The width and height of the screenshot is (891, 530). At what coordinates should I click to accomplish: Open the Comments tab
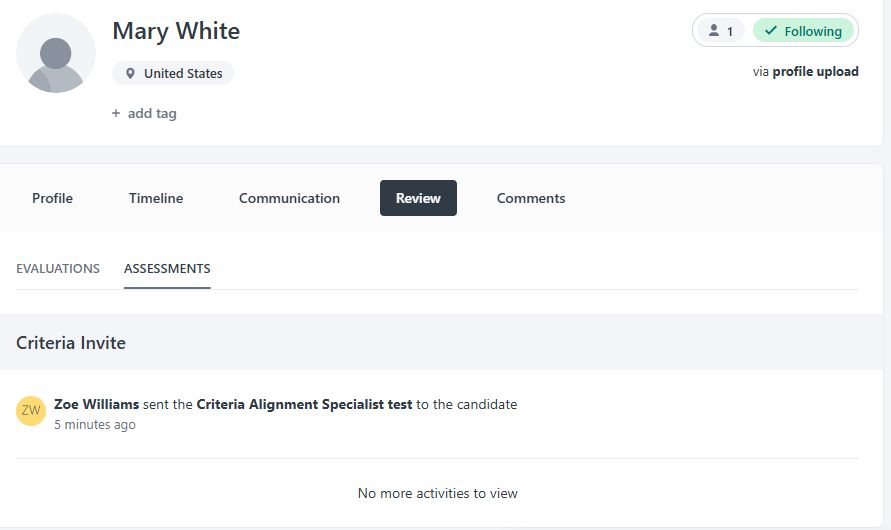pyautogui.click(x=531, y=198)
